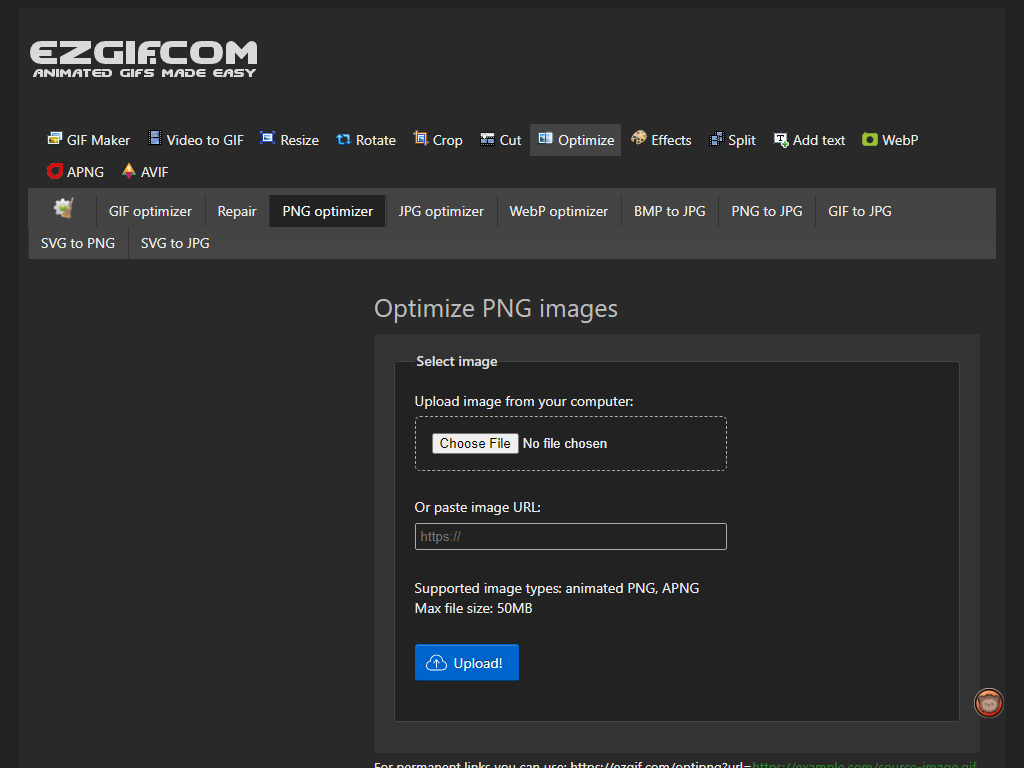This screenshot has height=768, width=1024.
Task: Click the blue Upload! button
Action: pos(466,662)
